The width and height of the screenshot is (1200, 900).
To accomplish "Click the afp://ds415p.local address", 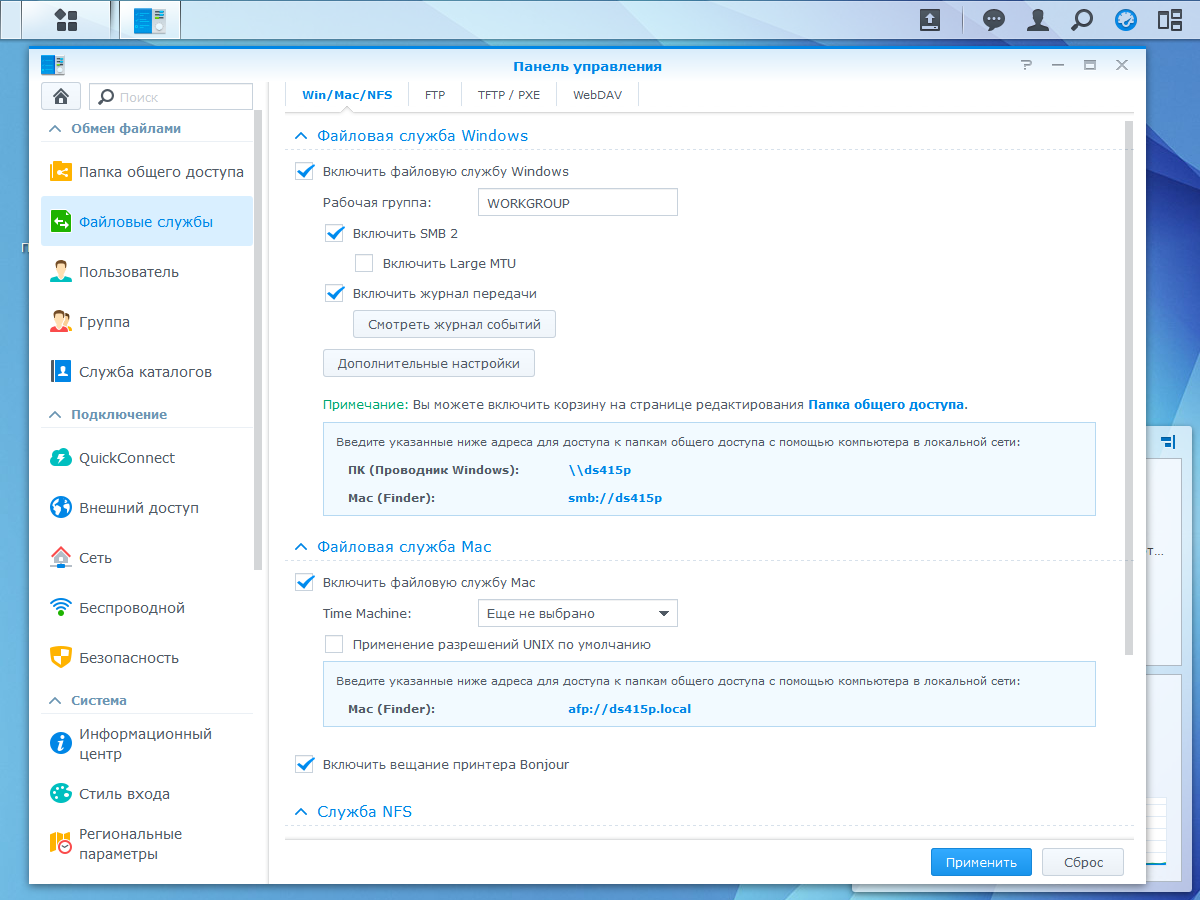I will (629, 709).
